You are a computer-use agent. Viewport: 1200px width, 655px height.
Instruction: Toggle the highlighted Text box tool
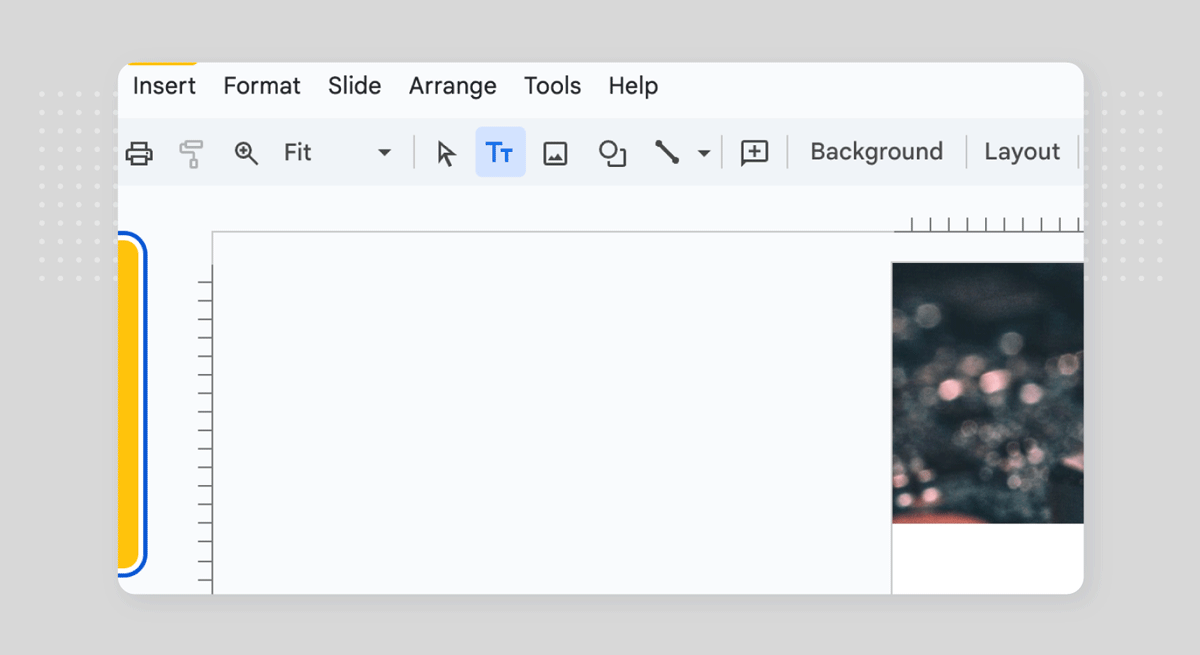click(500, 153)
